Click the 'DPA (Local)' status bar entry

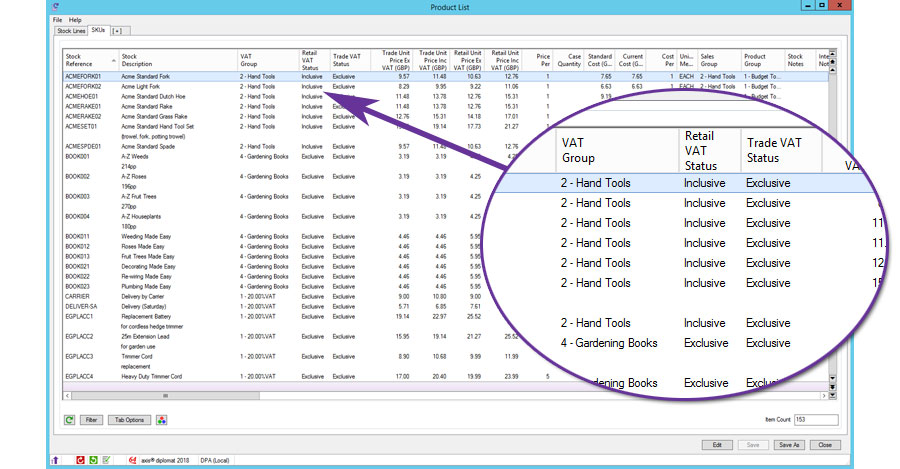click(x=215, y=460)
